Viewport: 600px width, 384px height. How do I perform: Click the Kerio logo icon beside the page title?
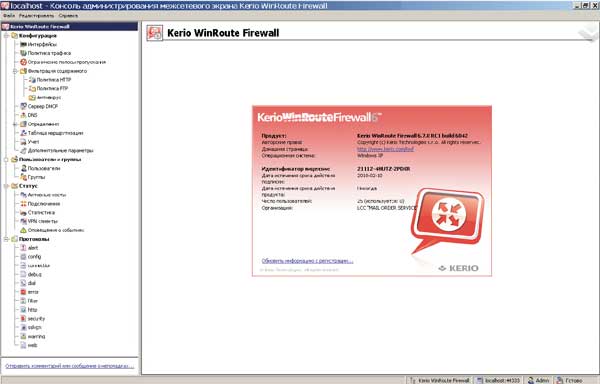click(x=155, y=33)
